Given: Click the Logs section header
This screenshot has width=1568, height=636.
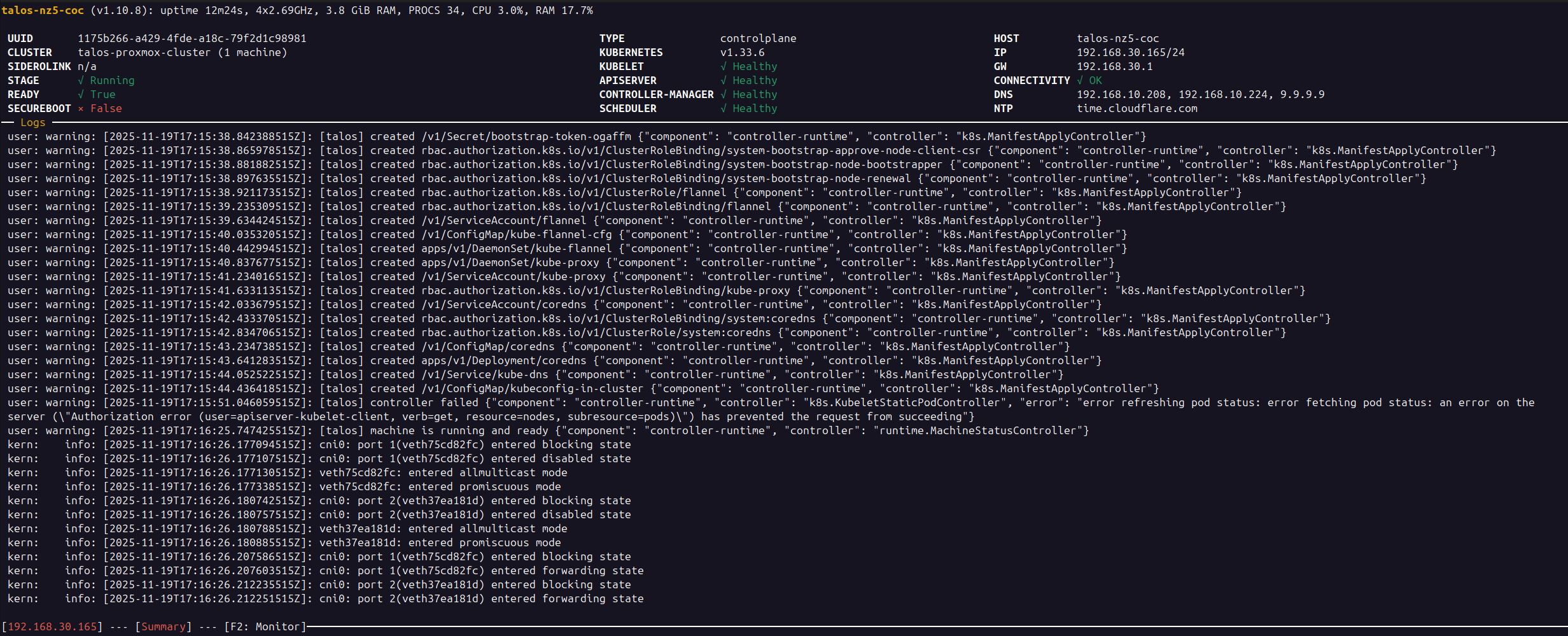Looking at the screenshot, I should click(32, 122).
